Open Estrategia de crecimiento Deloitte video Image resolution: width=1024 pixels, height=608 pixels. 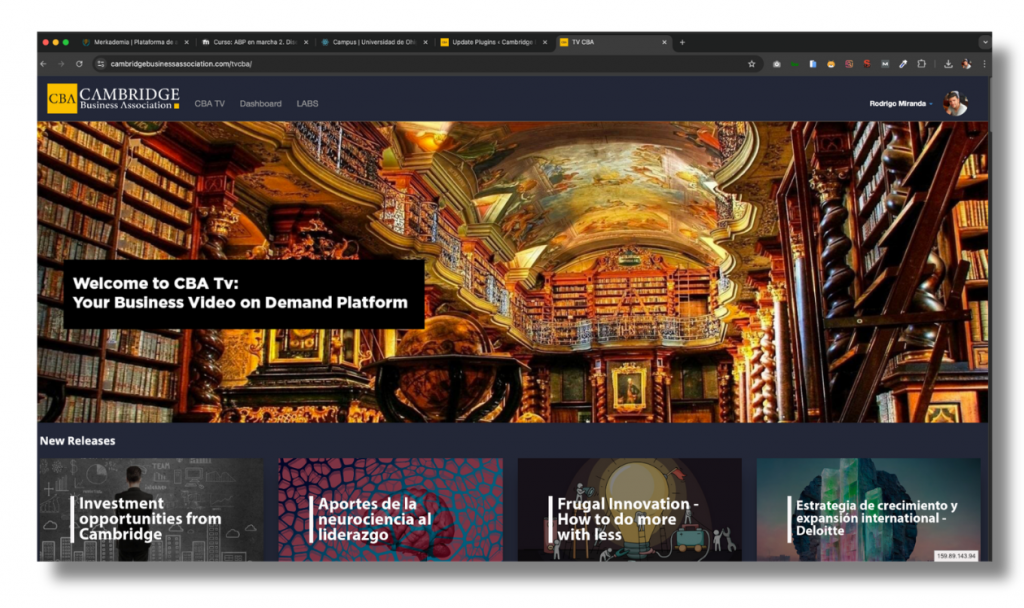click(869, 509)
